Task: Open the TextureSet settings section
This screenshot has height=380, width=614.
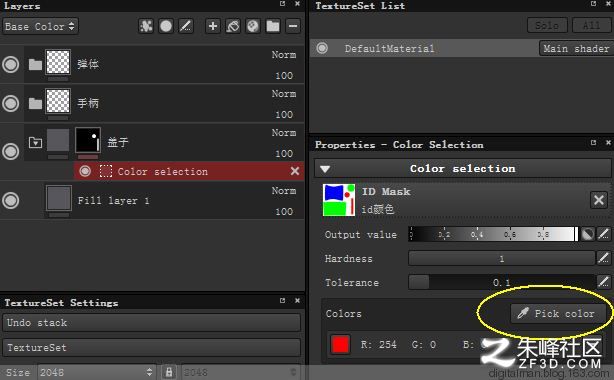Action: point(152,347)
